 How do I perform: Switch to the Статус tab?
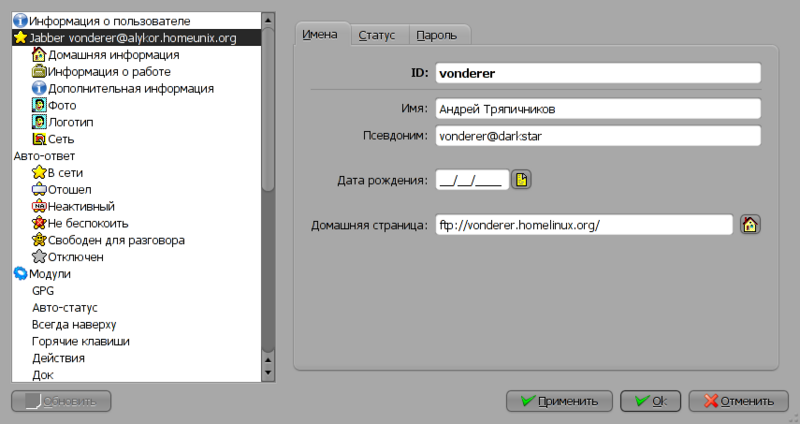377,35
